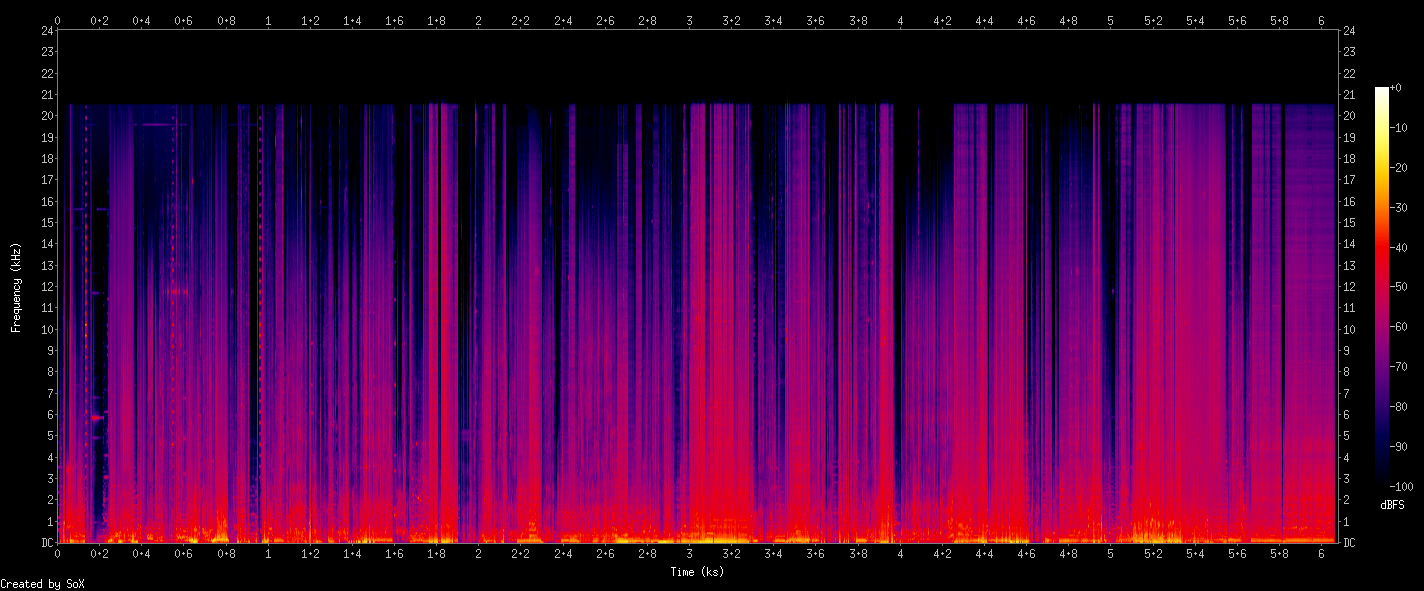Click the 5 ks label on bottom time axis
Image resolution: width=1424 pixels, height=591 pixels.
point(1110,553)
